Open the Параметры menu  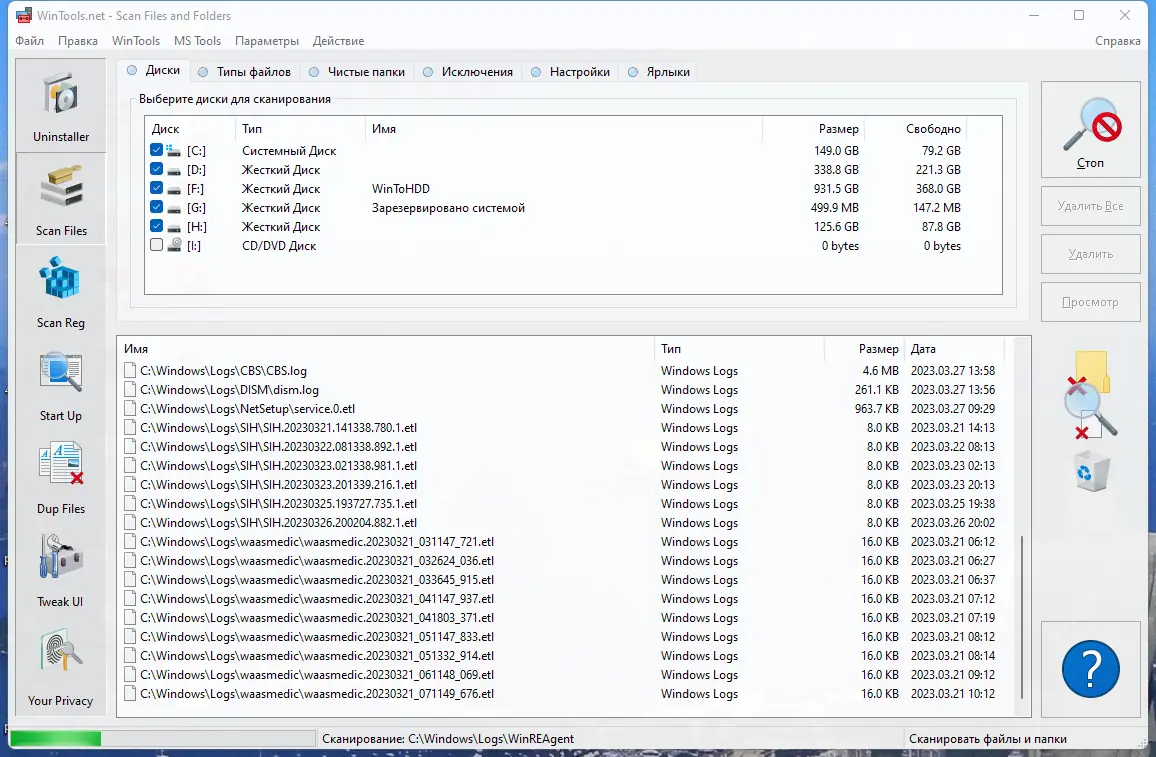pyautogui.click(x=267, y=41)
